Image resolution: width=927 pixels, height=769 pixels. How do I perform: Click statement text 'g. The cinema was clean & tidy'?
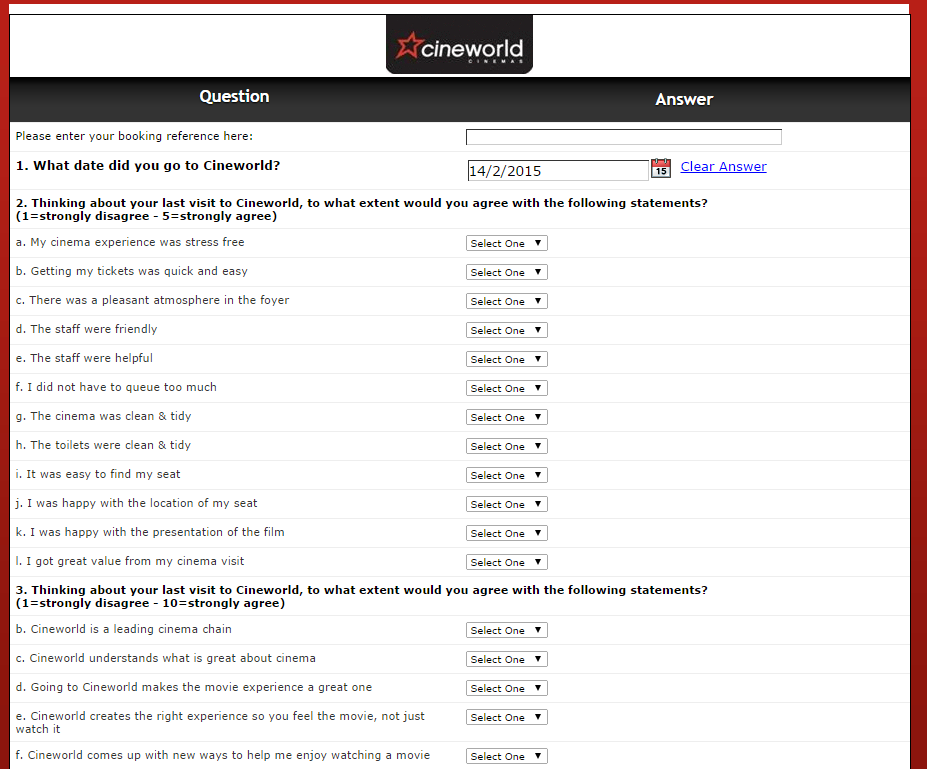tap(103, 416)
